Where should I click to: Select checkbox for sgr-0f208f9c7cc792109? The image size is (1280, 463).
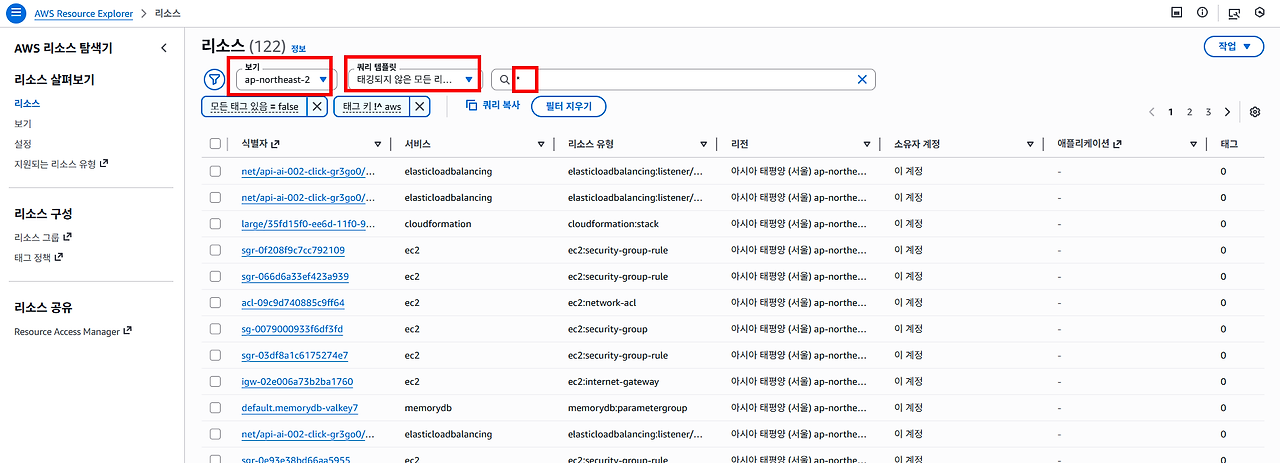click(216, 250)
